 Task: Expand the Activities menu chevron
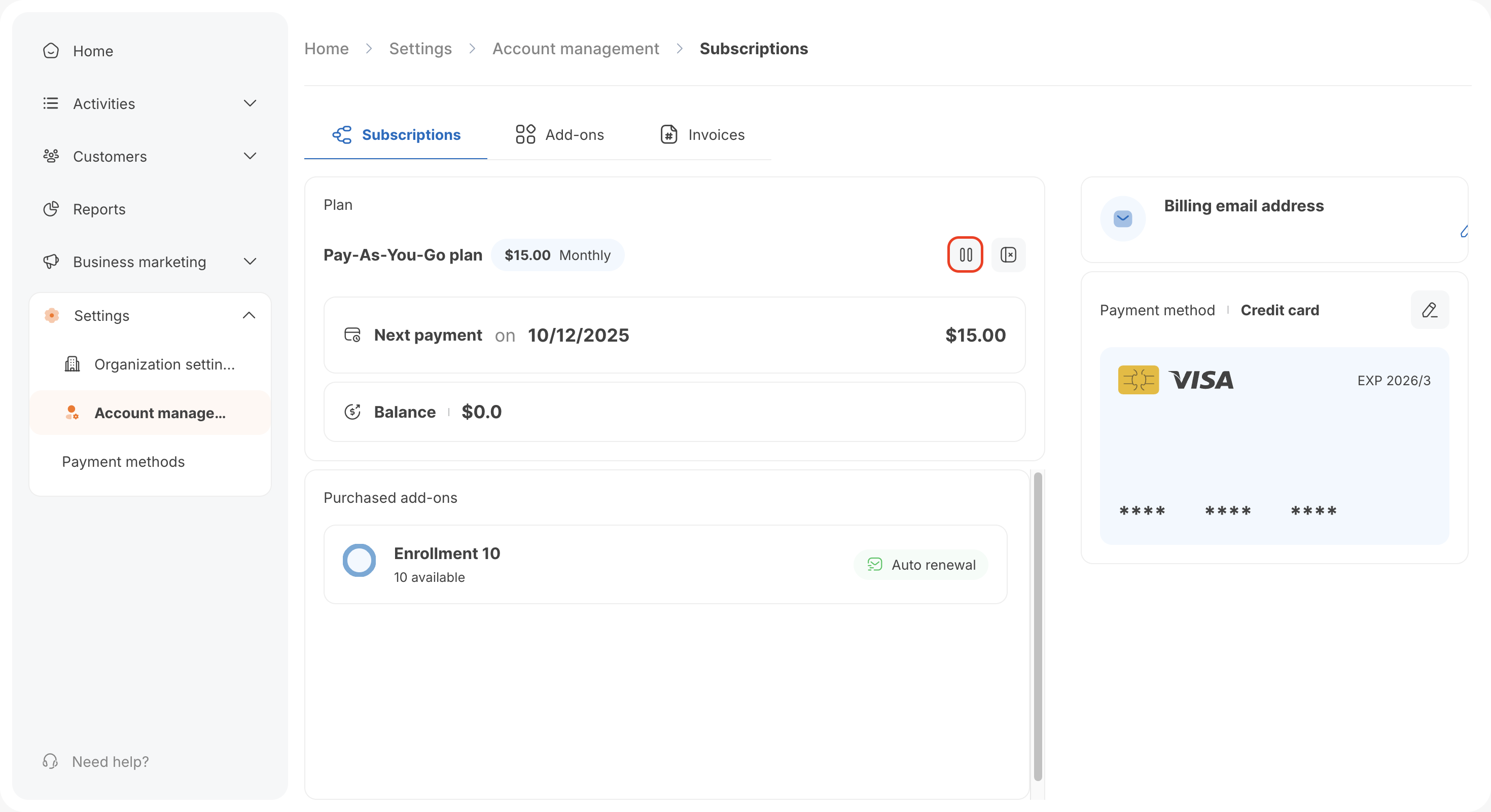coord(250,103)
